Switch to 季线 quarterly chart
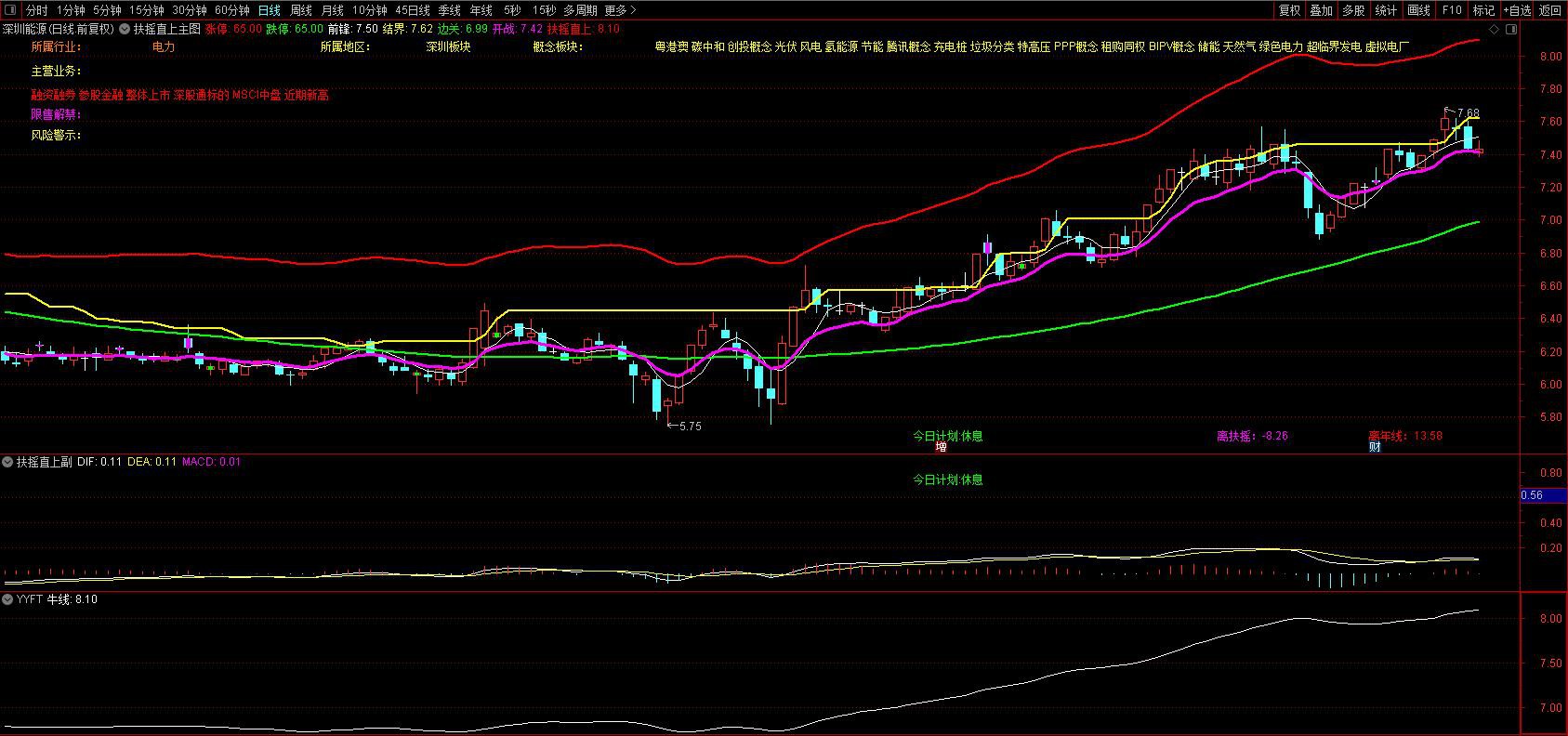Viewport: 1568px width, 736px height. 449,10
